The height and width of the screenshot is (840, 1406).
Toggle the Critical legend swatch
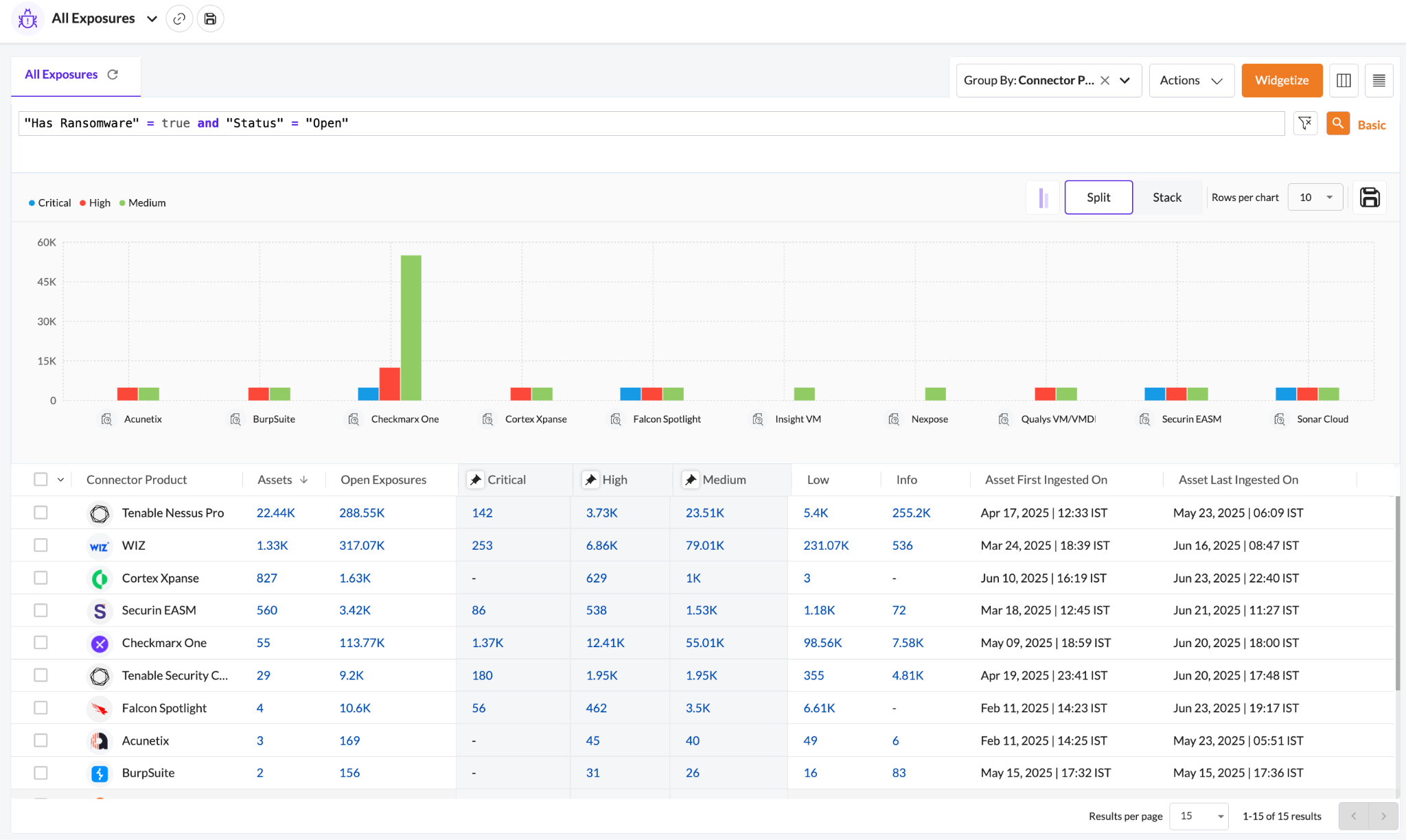pos(32,203)
